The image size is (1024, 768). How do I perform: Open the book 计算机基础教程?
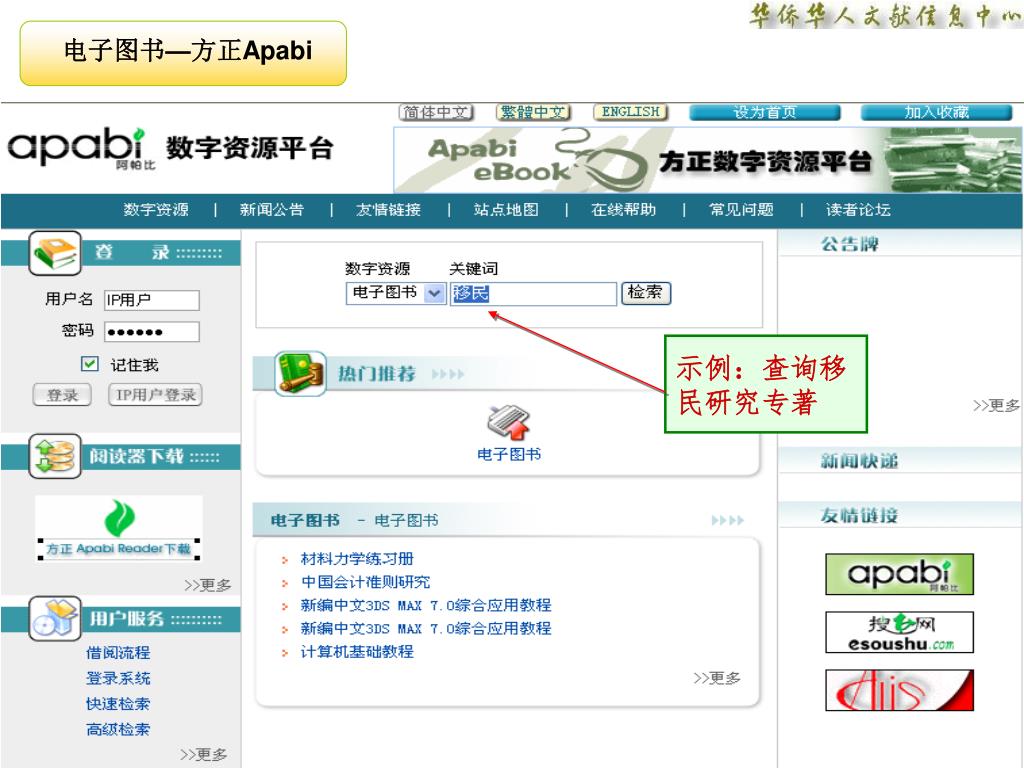(357, 652)
